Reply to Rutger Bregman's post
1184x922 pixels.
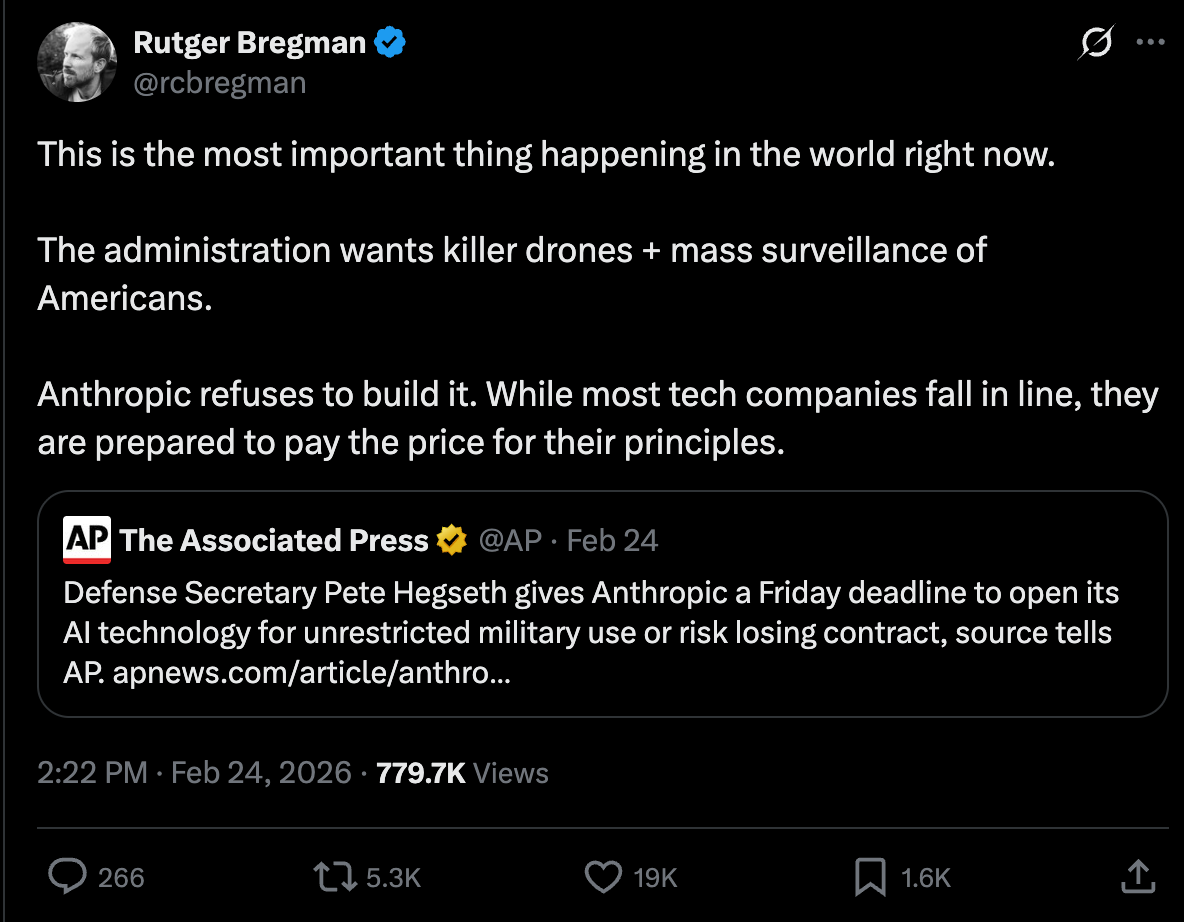point(66,876)
